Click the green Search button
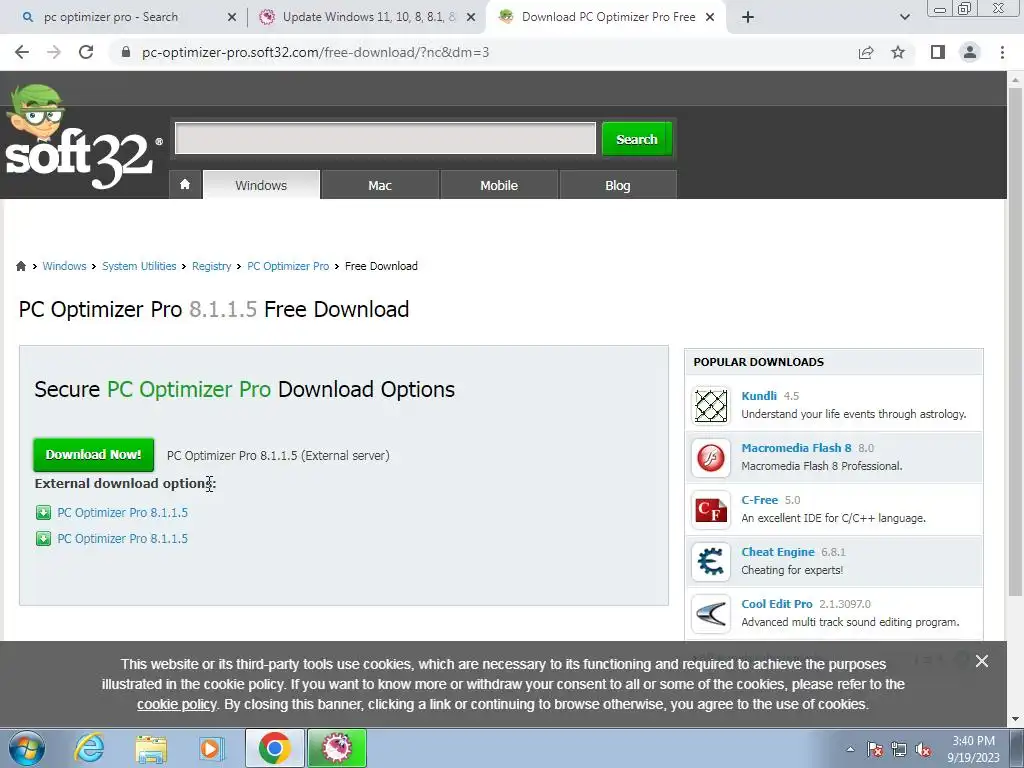Image resolution: width=1024 pixels, height=768 pixels. click(637, 139)
